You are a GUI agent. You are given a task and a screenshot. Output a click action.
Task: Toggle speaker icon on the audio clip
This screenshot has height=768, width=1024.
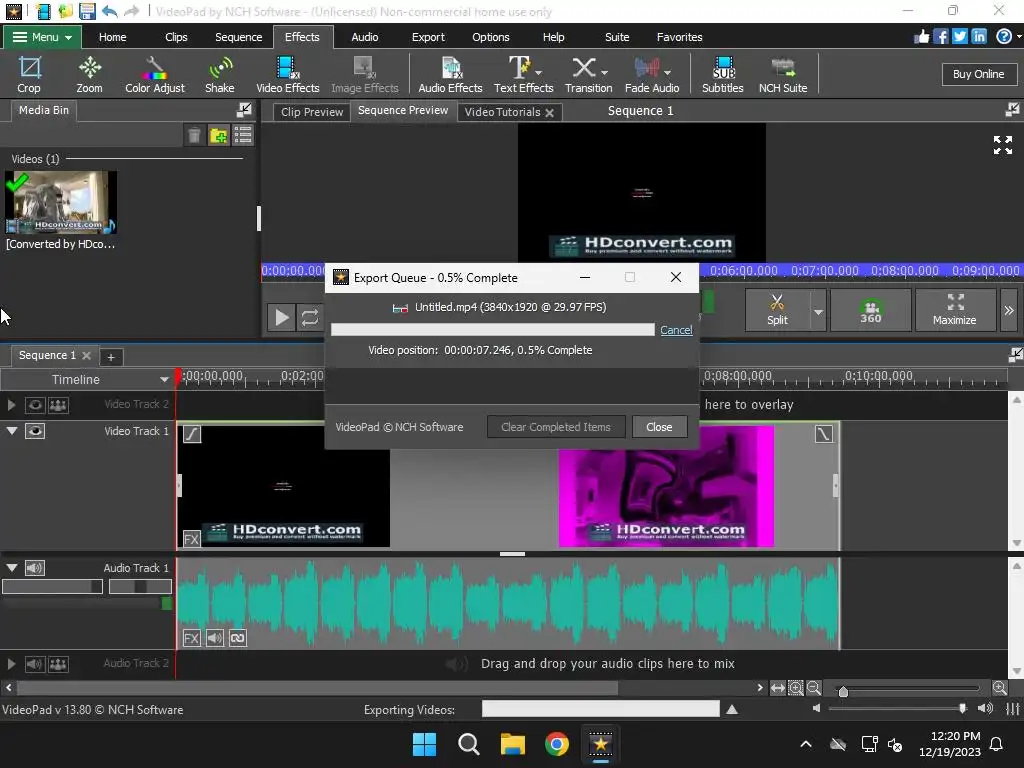215,638
